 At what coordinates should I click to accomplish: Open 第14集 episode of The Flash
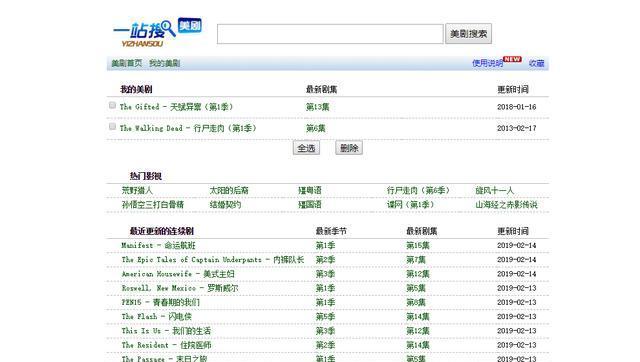[418, 317]
